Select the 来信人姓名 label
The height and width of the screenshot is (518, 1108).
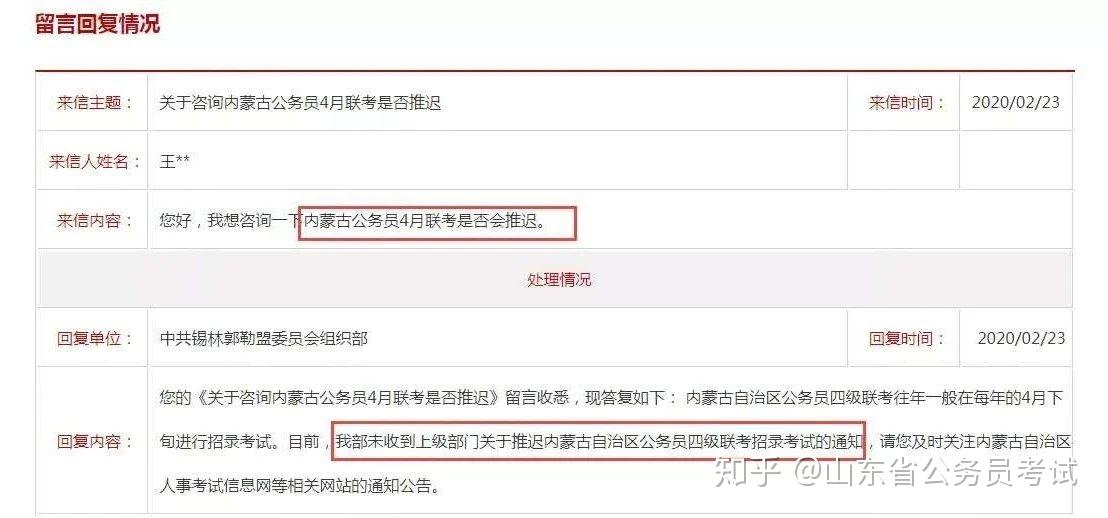(x=90, y=162)
